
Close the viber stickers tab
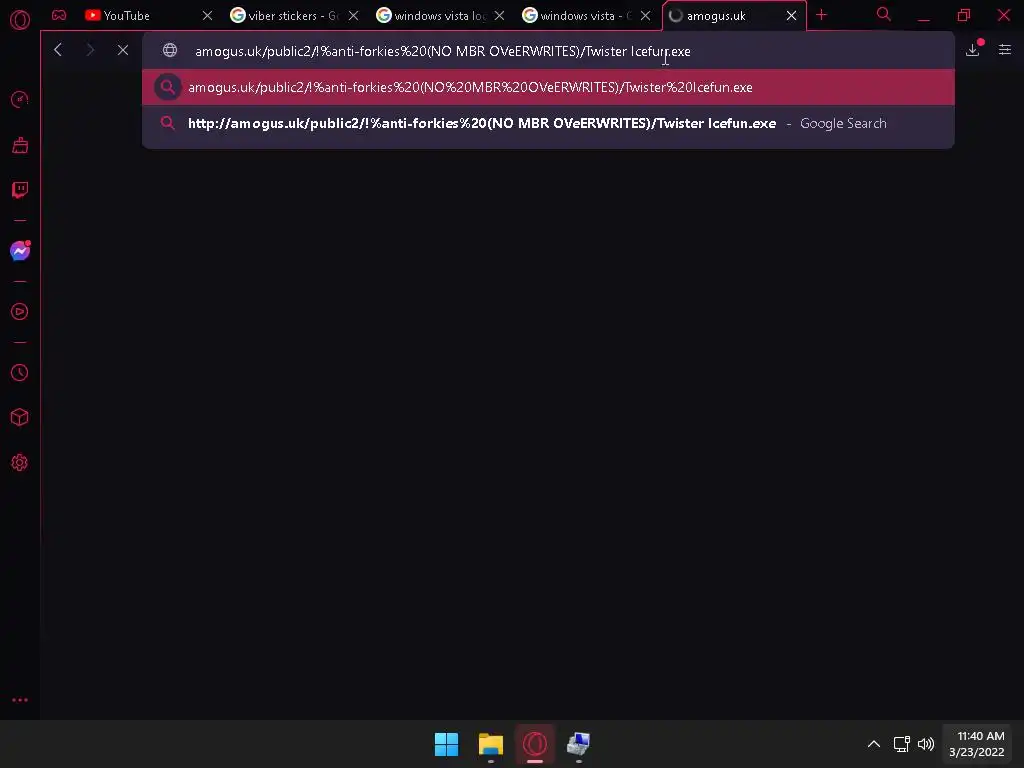coord(353,16)
